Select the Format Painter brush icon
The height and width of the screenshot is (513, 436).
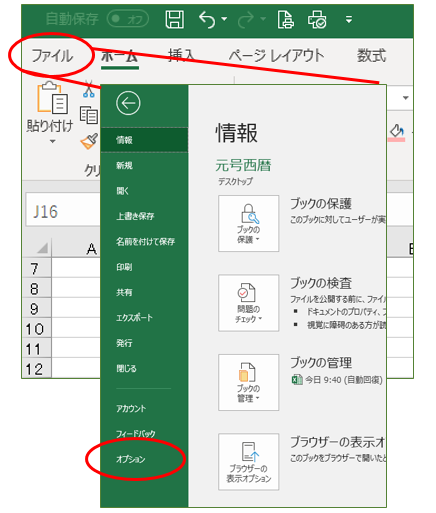(x=89, y=141)
